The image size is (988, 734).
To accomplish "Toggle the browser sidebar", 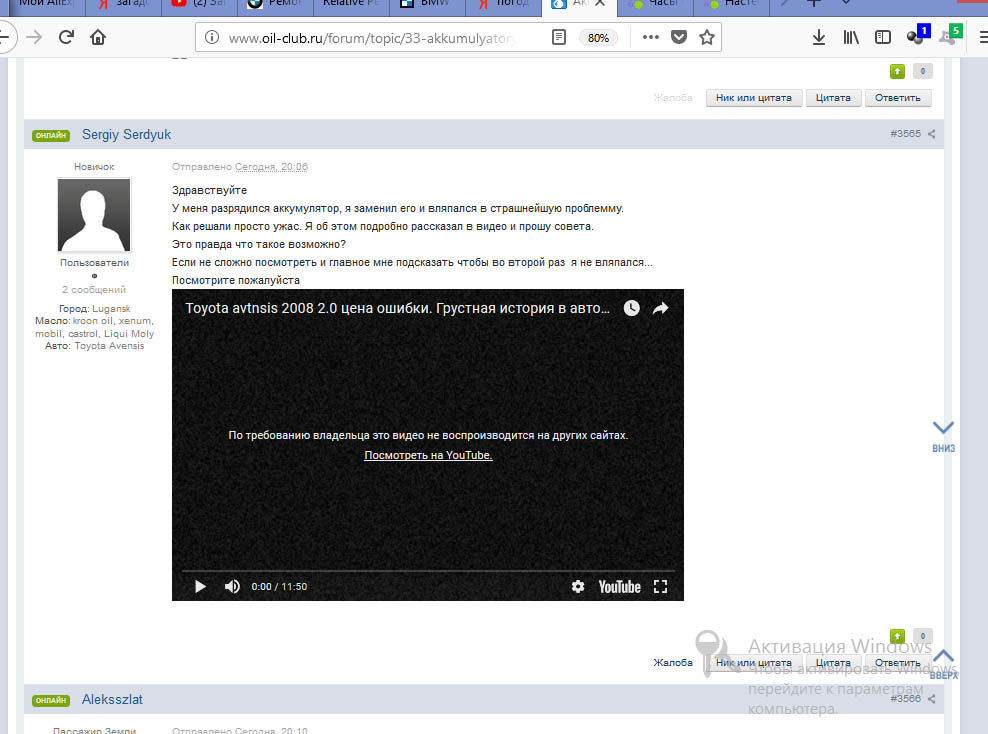I will pos(883,37).
